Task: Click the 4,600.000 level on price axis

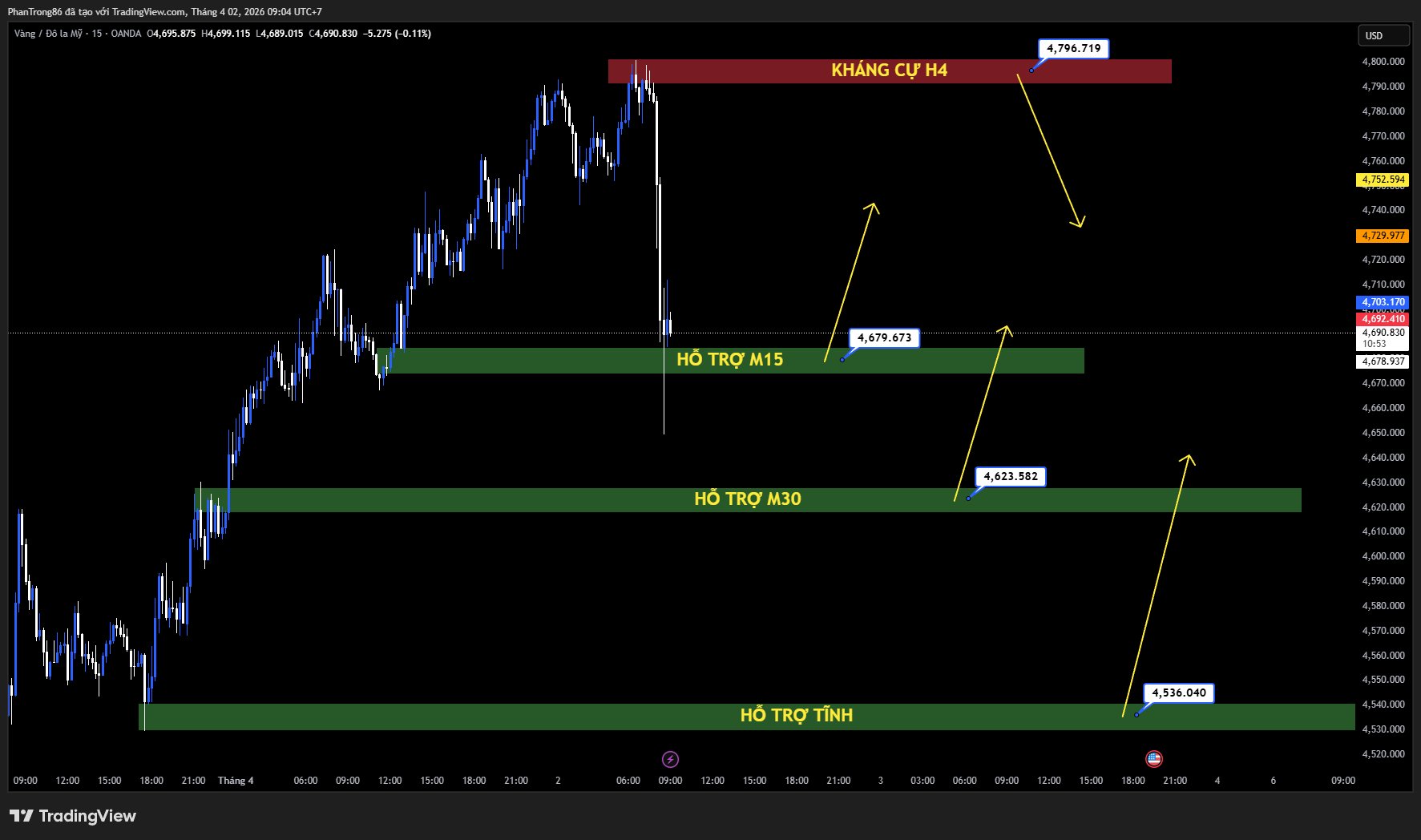Action: pyautogui.click(x=1383, y=556)
